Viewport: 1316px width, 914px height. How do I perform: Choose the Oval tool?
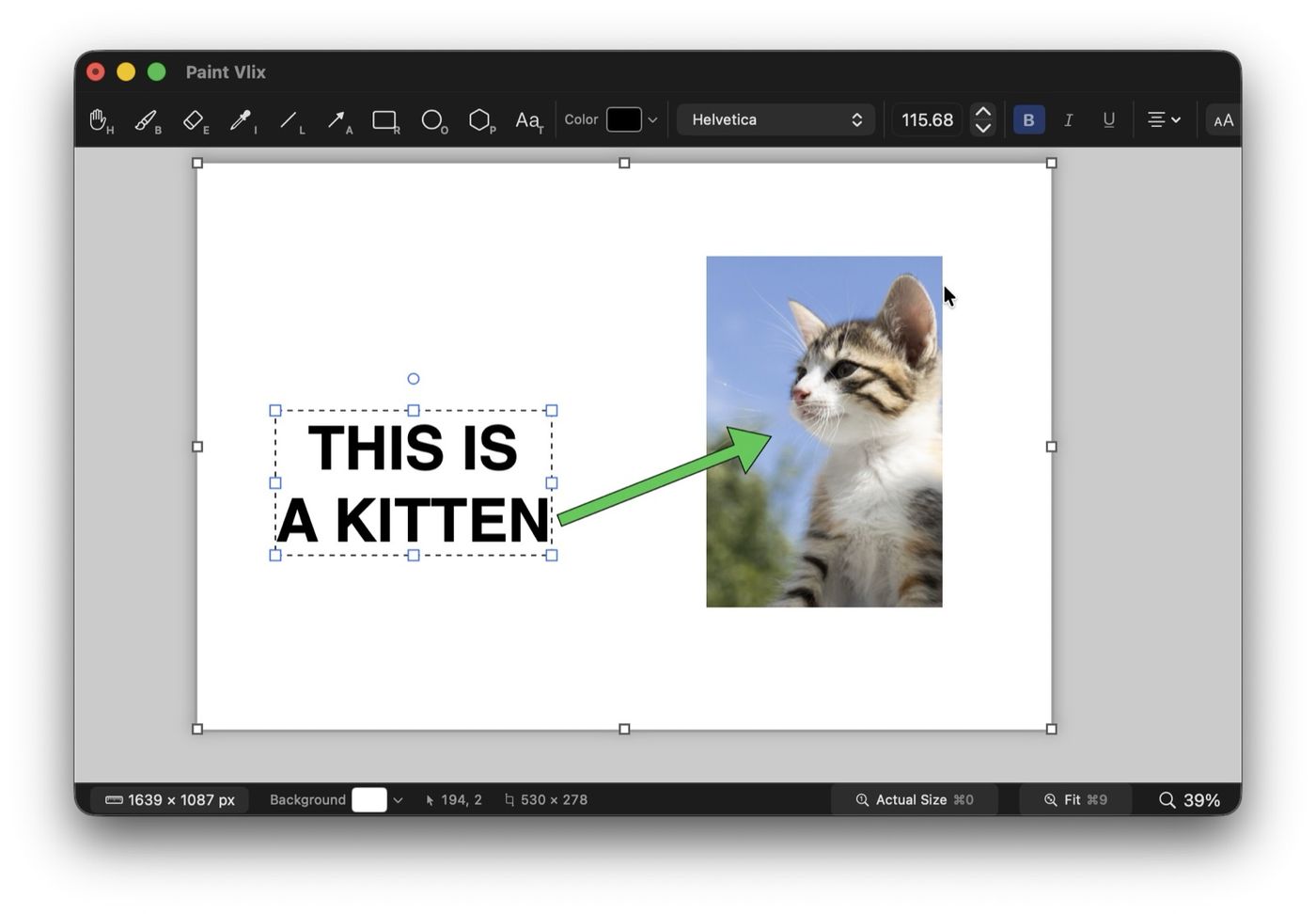[x=433, y=120]
